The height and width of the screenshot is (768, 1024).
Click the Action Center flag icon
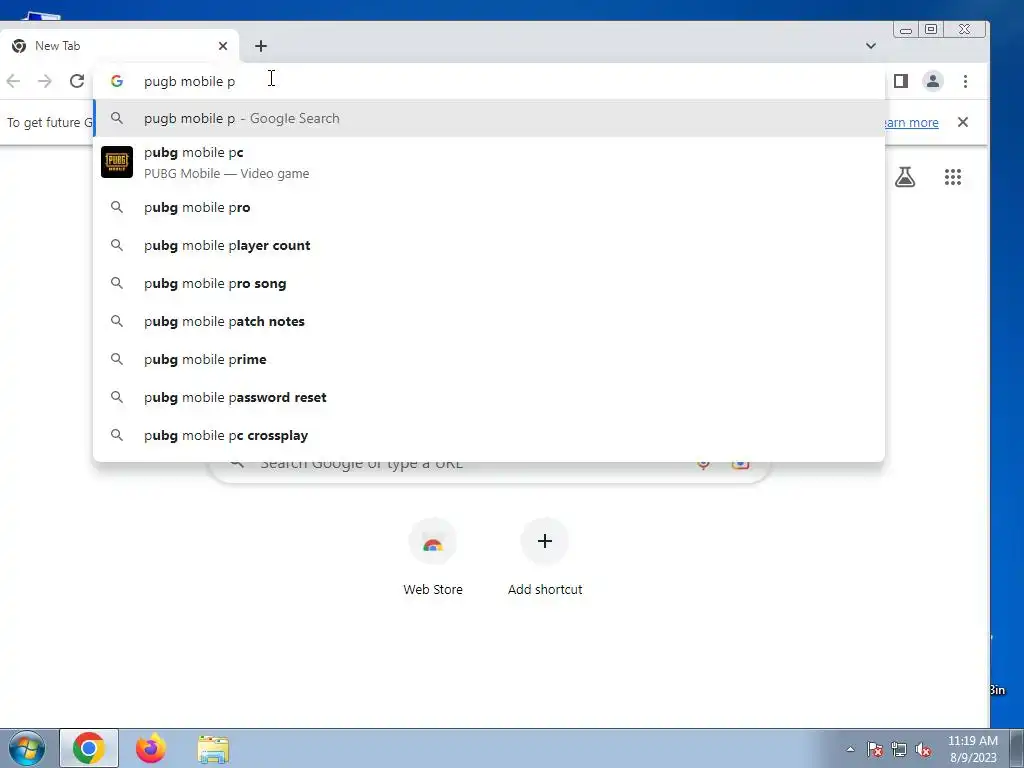tap(875, 749)
